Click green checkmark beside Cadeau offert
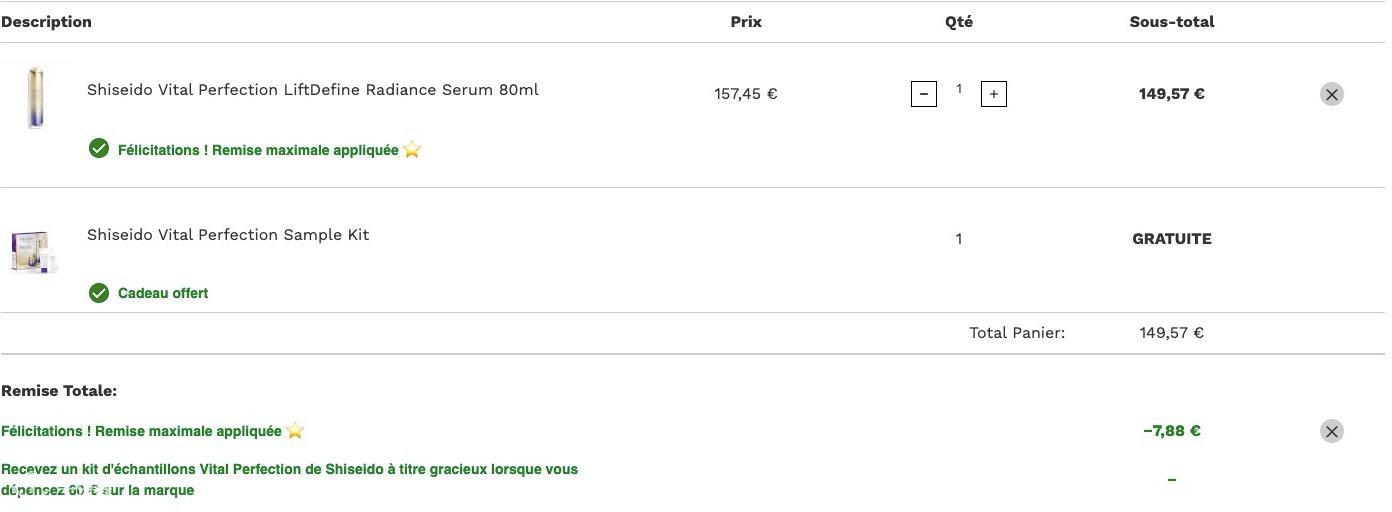 click(99, 293)
